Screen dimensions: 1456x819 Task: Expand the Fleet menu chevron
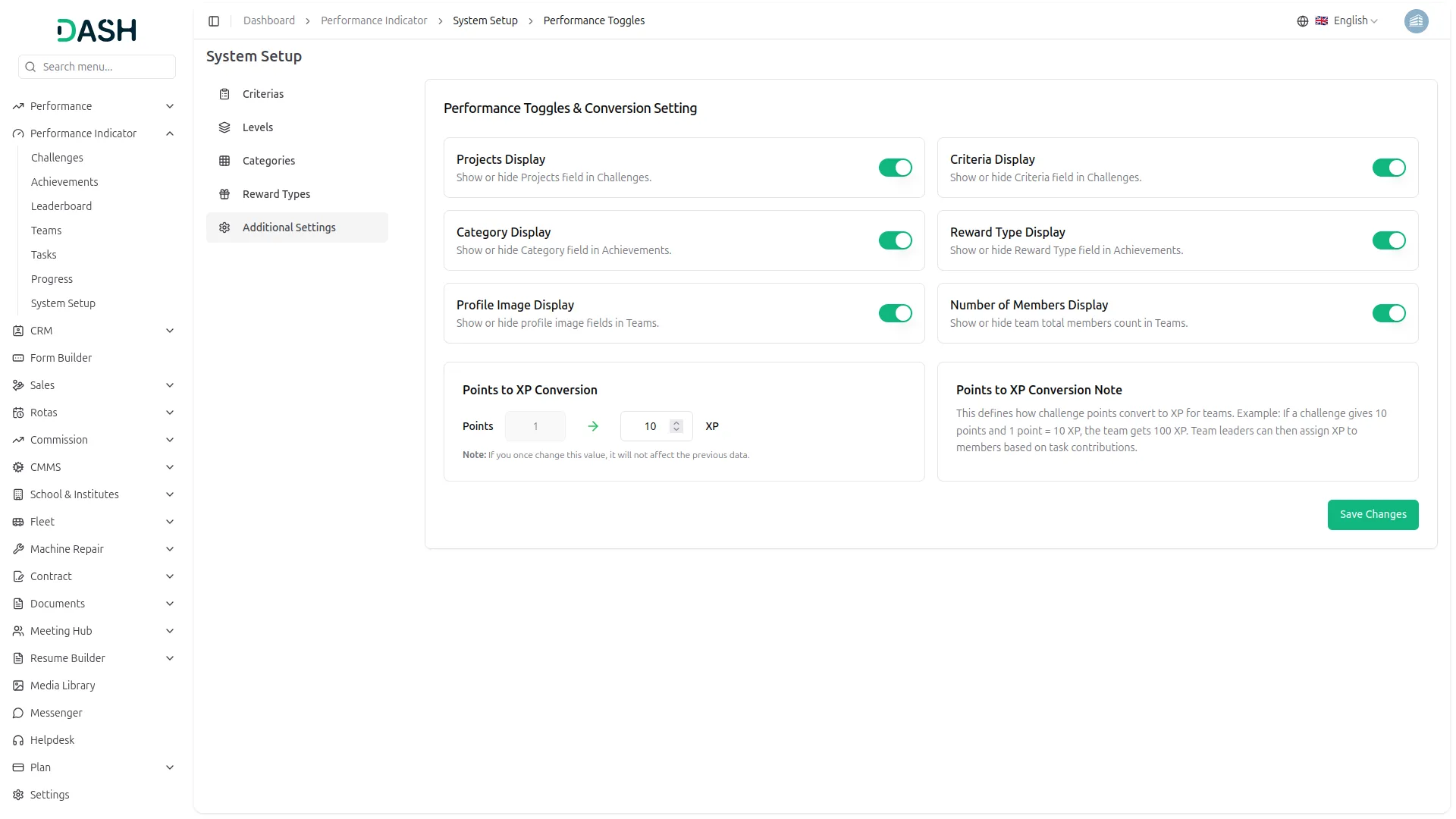(170, 522)
